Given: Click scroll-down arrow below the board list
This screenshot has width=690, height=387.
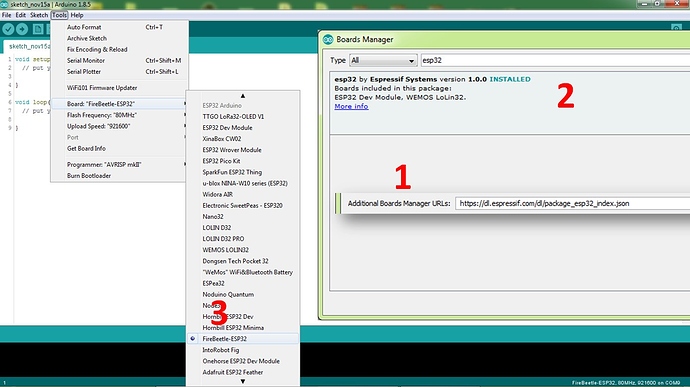Looking at the screenshot, I should [x=243, y=381].
